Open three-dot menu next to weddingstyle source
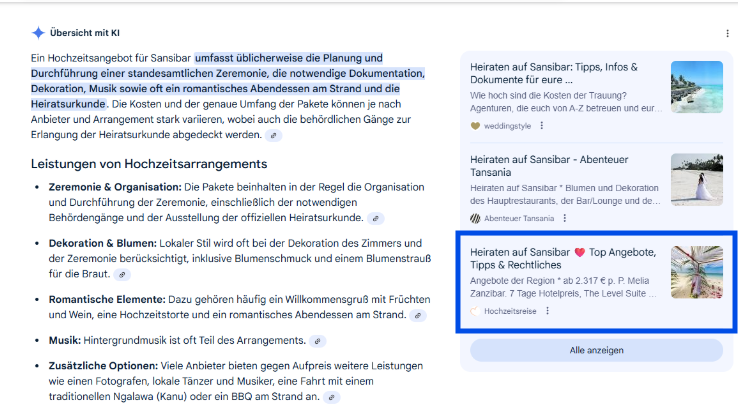The width and height of the screenshot is (738, 418). click(x=542, y=126)
